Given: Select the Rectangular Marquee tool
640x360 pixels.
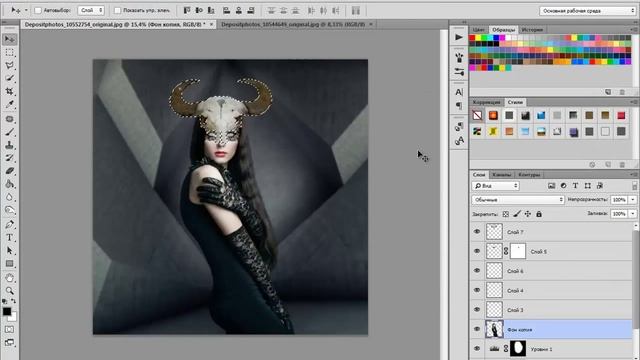Looking at the screenshot, I should click(9, 53).
